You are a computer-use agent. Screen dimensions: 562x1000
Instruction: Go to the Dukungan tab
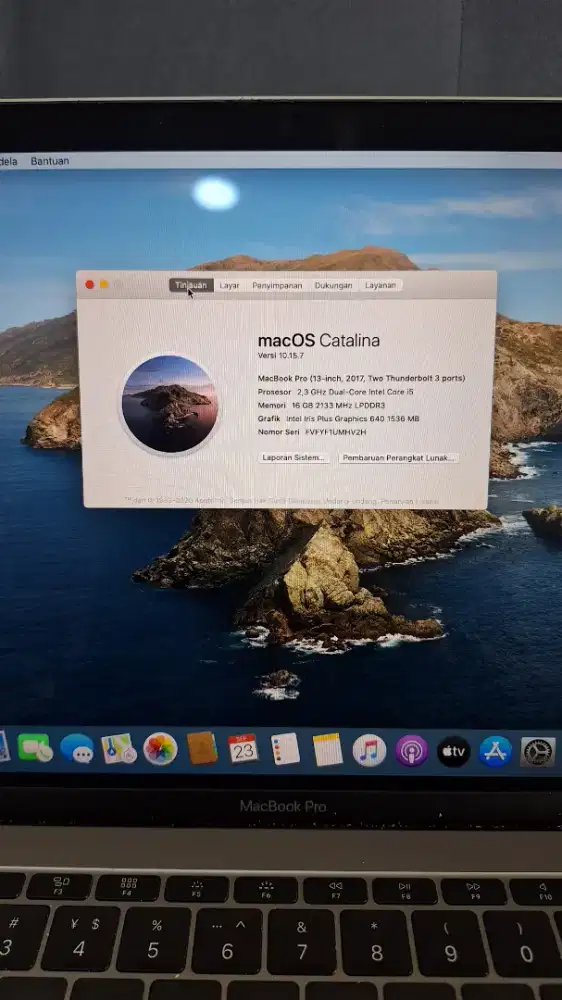click(x=333, y=286)
